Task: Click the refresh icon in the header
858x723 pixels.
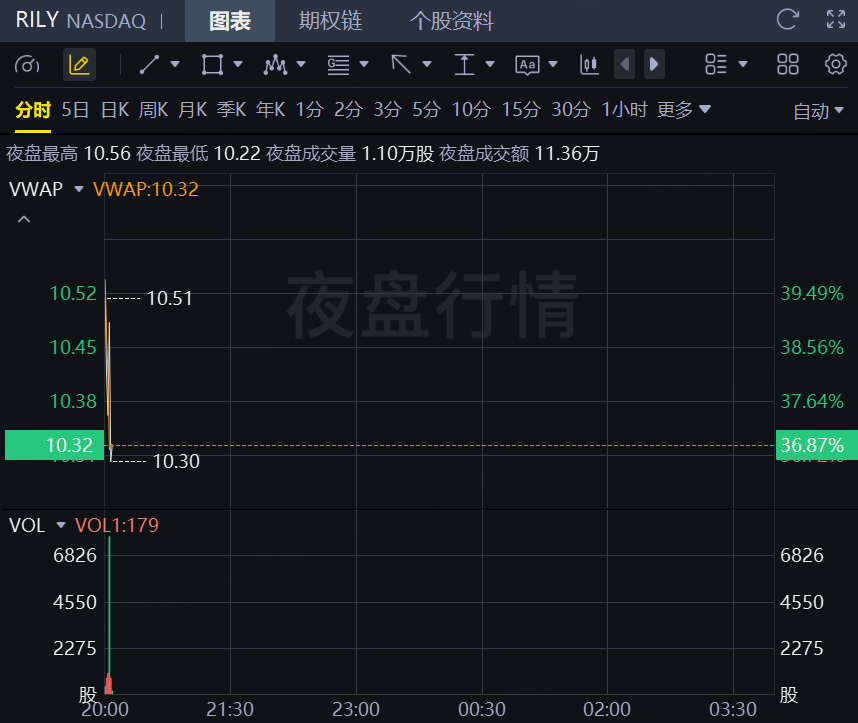Action: click(788, 20)
